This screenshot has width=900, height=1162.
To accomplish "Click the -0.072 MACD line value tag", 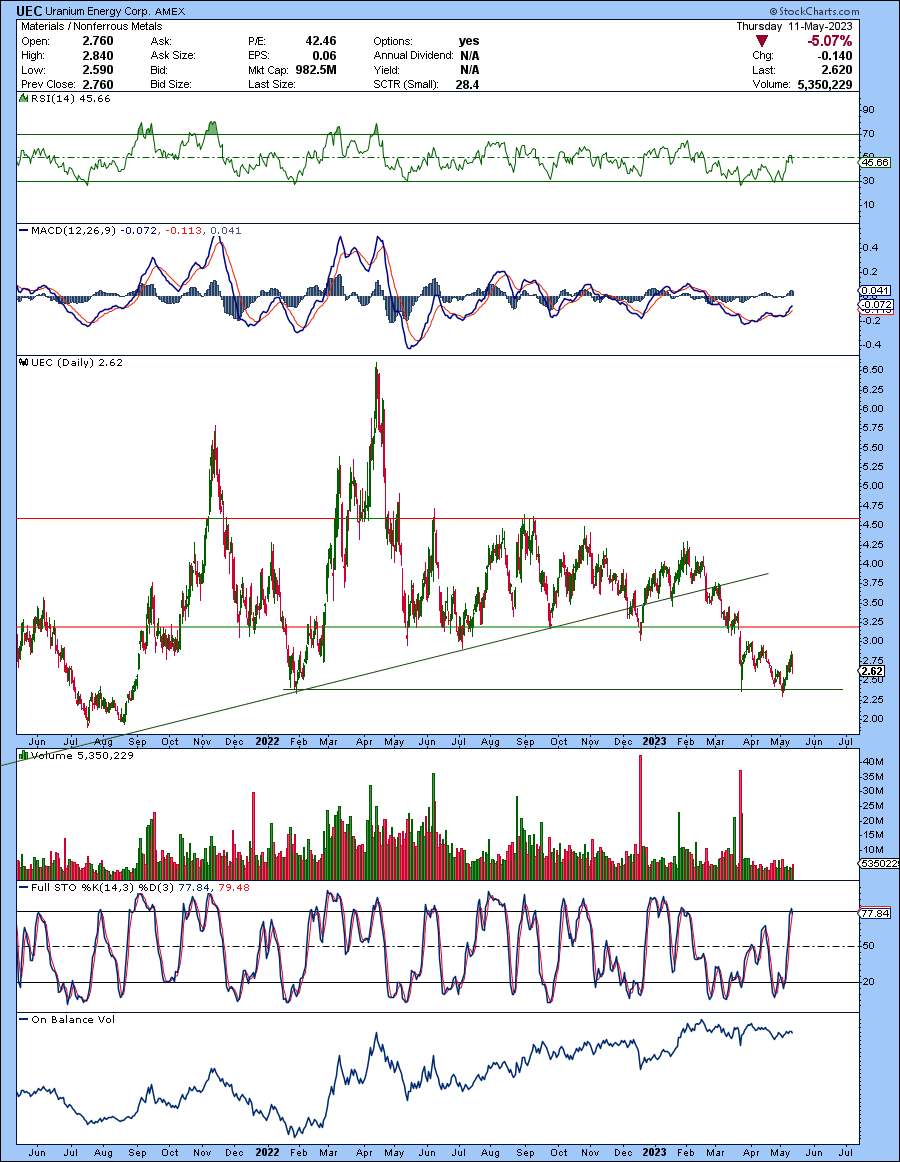I will pos(876,305).
